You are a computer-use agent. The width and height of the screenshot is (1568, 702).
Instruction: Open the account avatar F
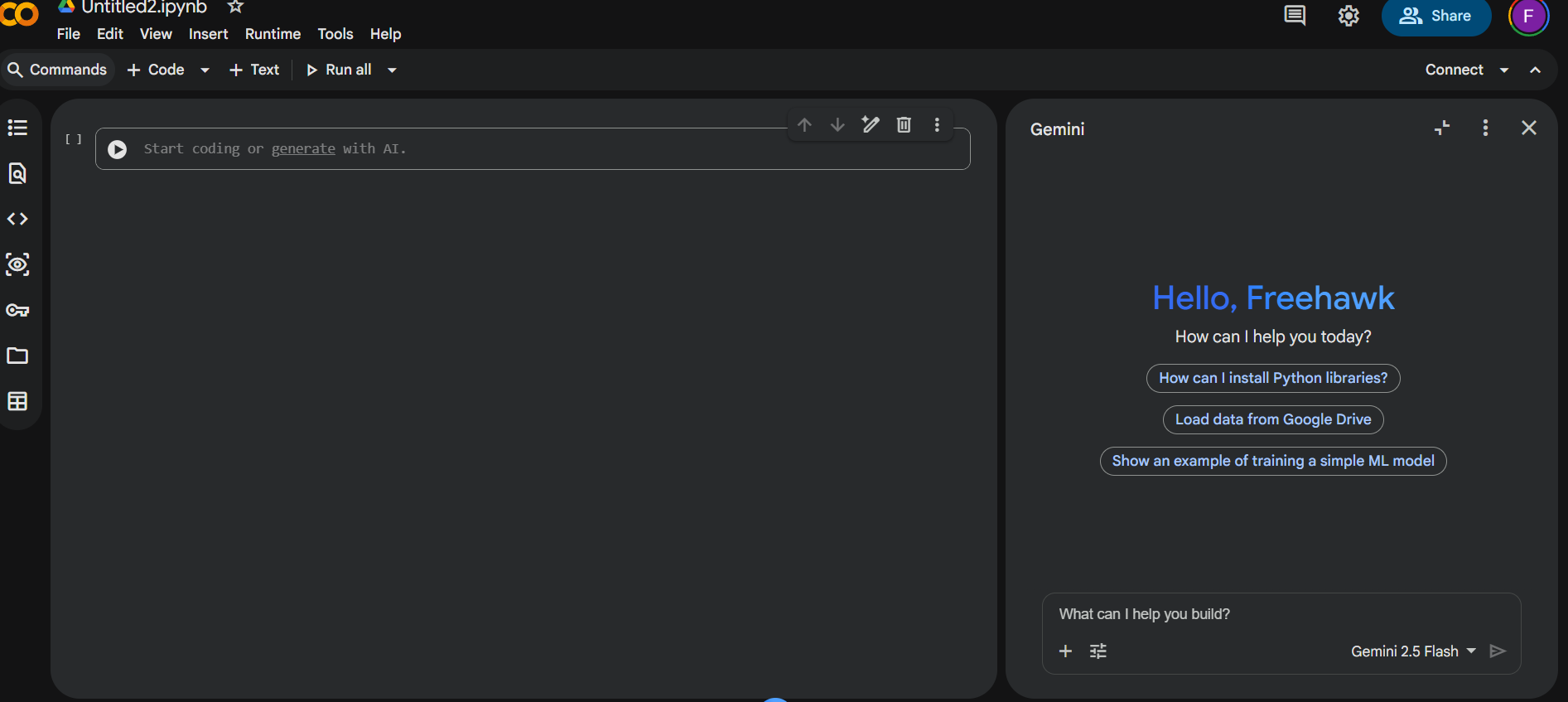coord(1528,17)
